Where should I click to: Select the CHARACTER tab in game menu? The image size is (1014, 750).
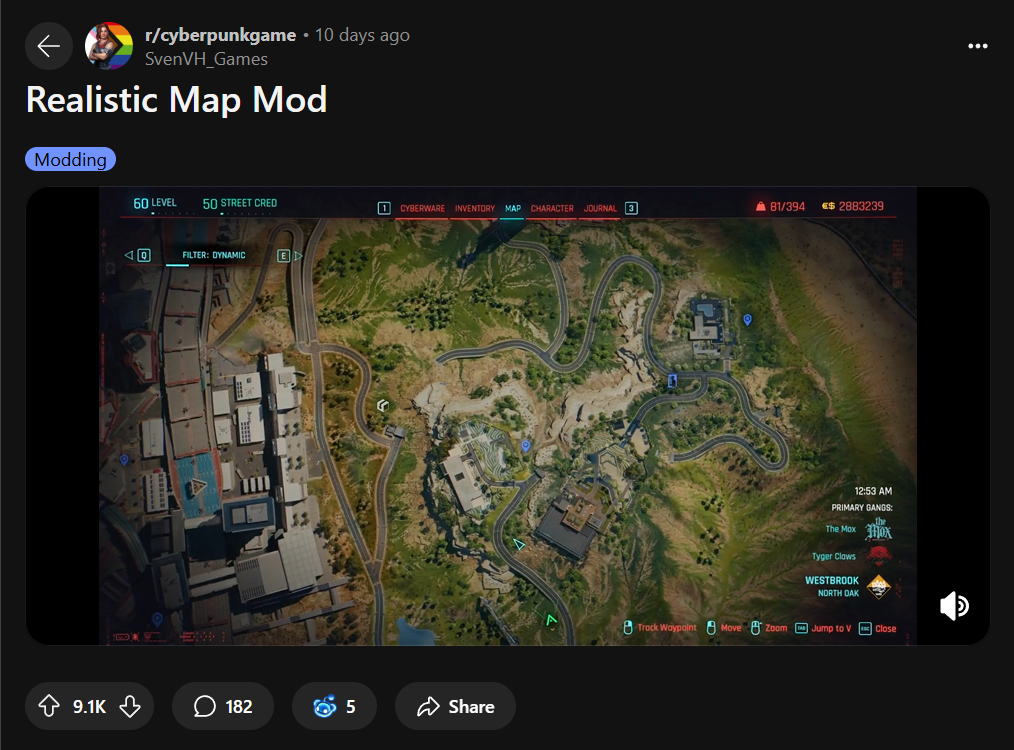click(552, 208)
